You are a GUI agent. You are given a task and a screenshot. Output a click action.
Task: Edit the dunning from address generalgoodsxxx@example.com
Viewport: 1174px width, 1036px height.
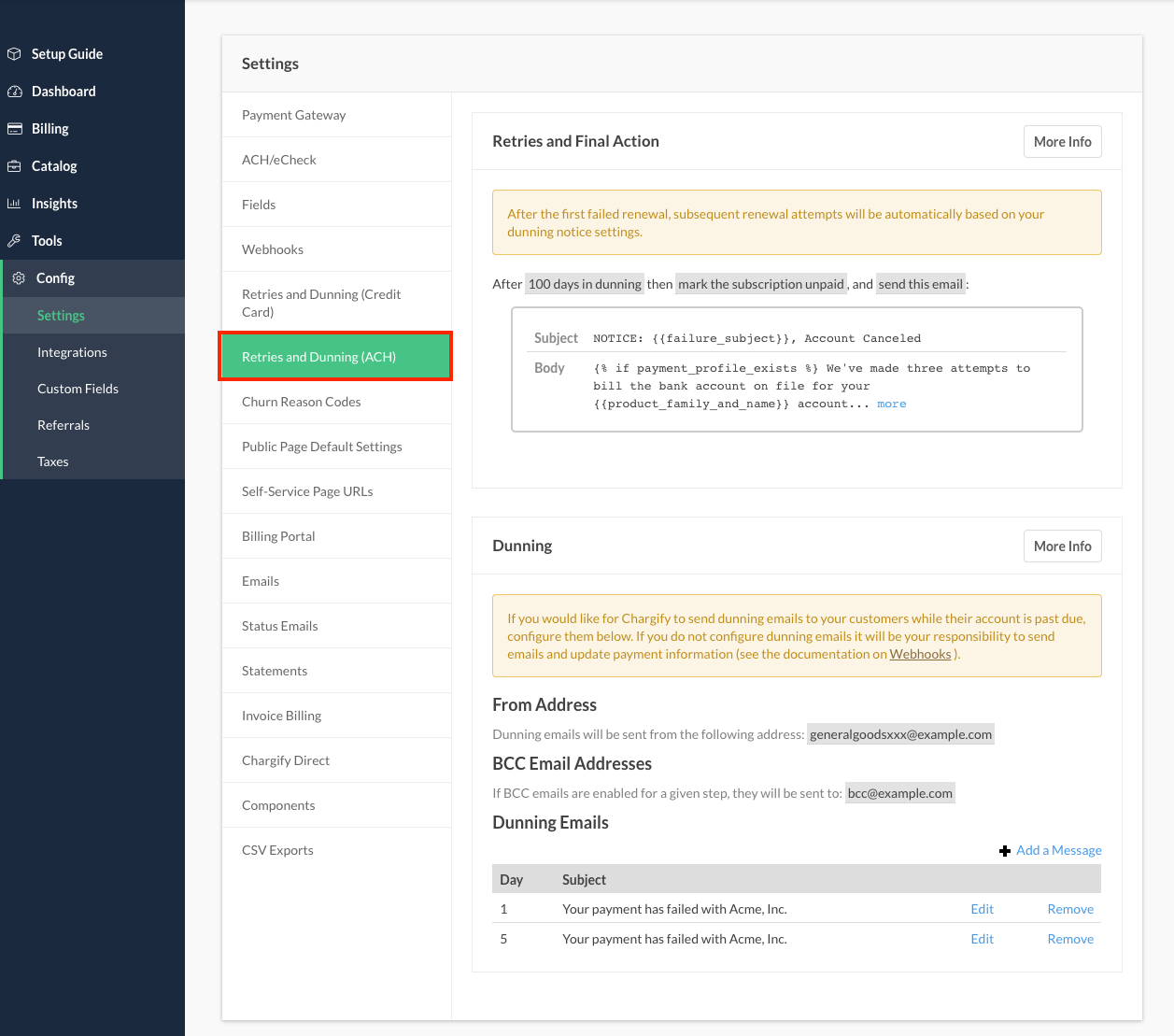point(900,734)
